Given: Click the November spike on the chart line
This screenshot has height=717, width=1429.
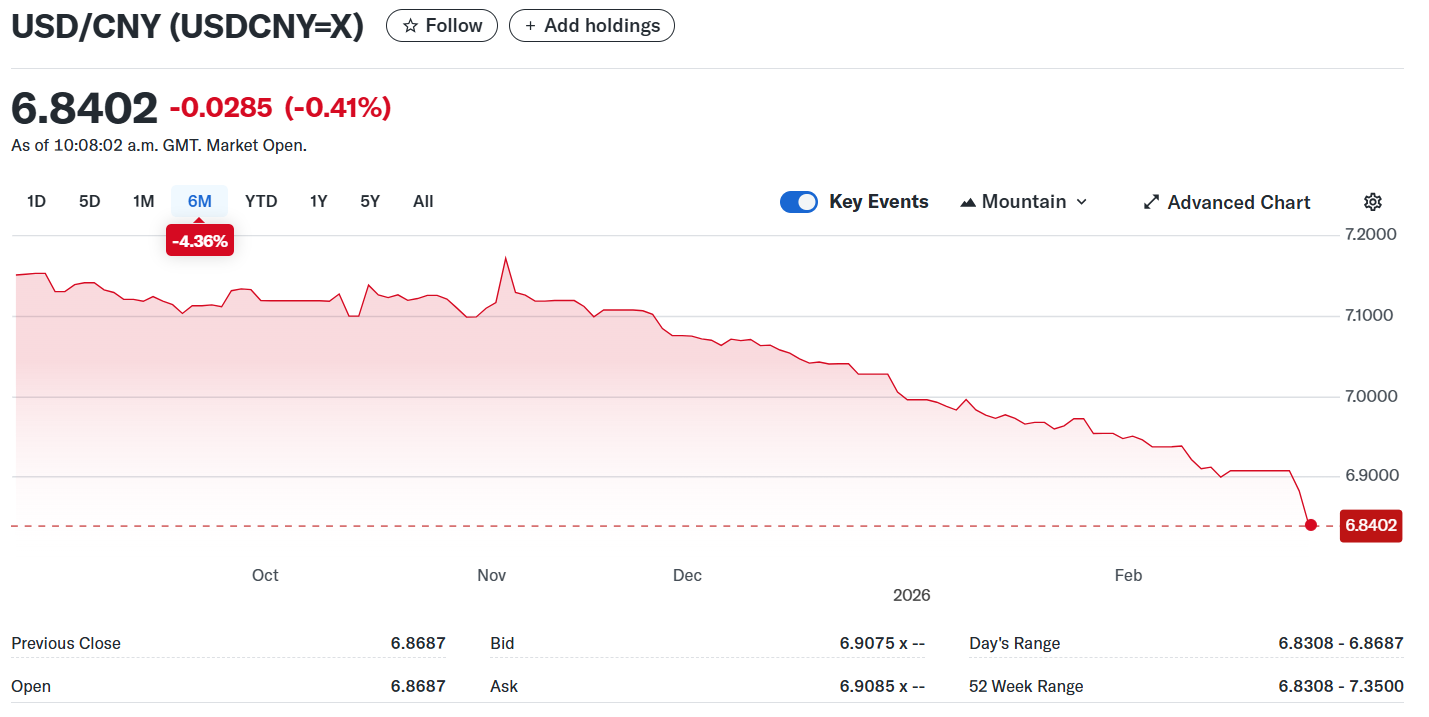Looking at the screenshot, I should [506, 259].
